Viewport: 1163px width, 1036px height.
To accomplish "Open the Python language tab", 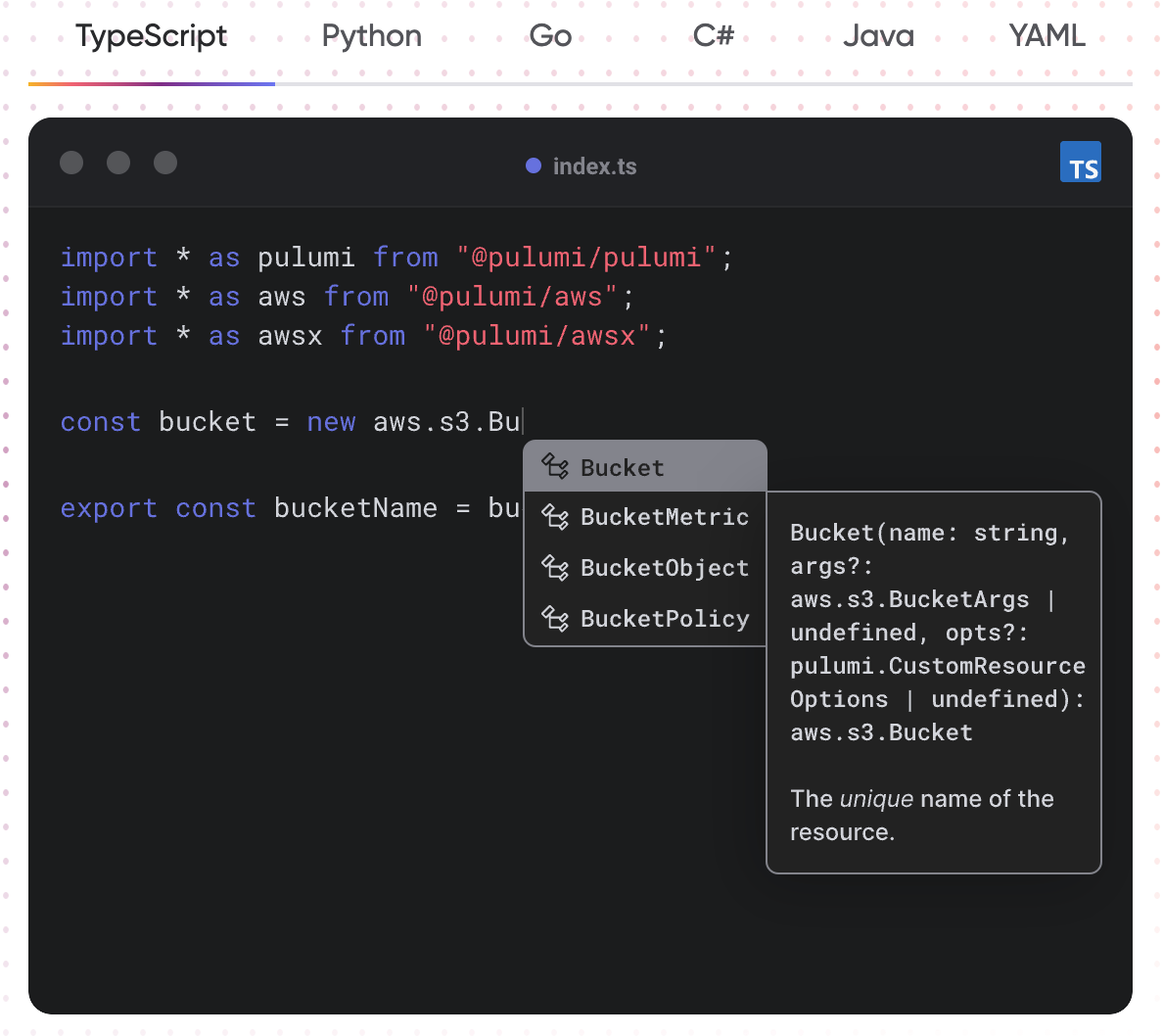I will [x=372, y=36].
